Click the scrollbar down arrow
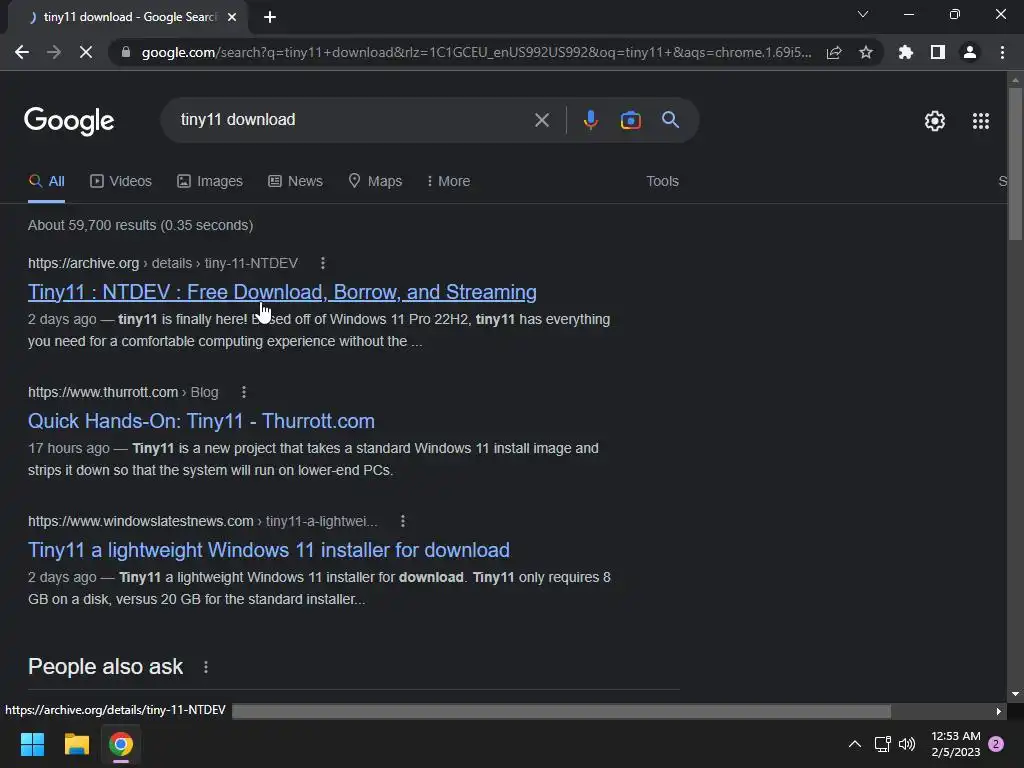 [1015, 694]
